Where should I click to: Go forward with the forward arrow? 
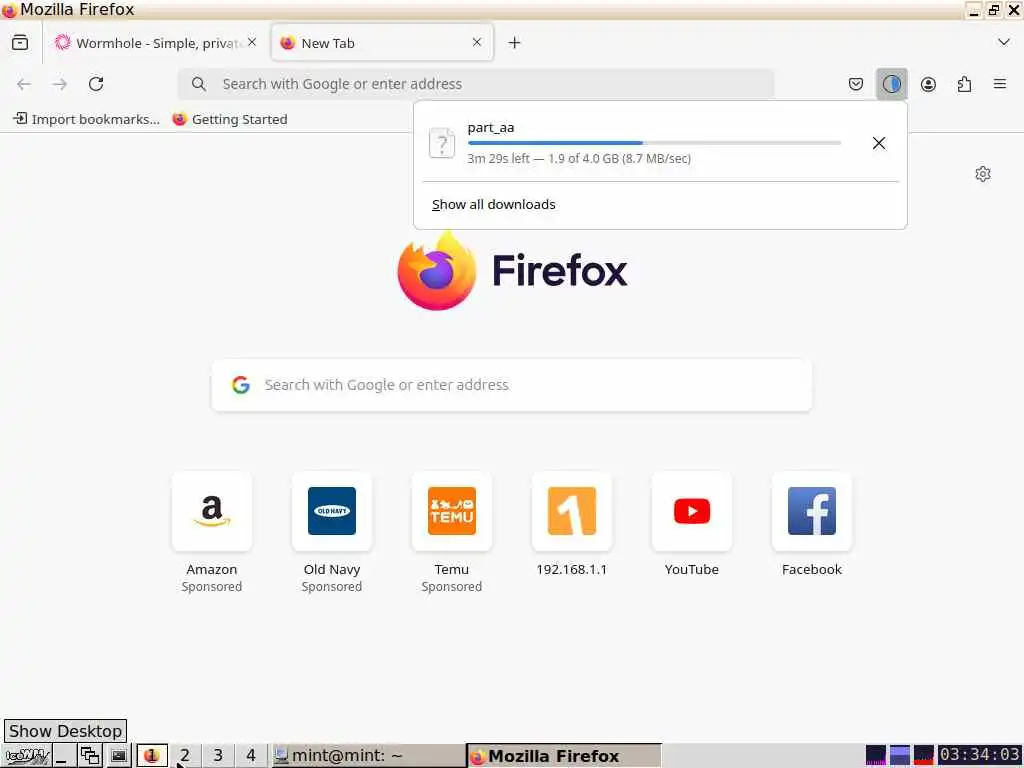point(60,84)
